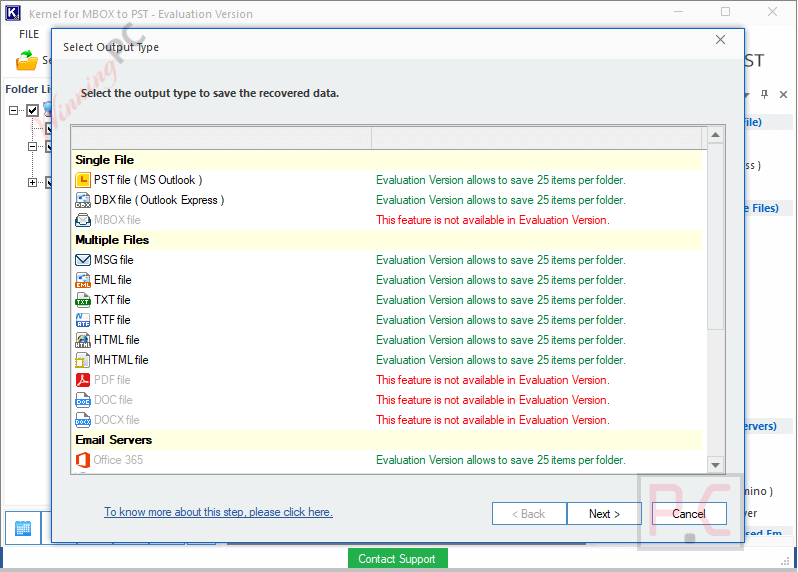This screenshot has height=572, width=798.
Task: Click the vertical scrollbar thumb in output list
Action: tap(715, 237)
